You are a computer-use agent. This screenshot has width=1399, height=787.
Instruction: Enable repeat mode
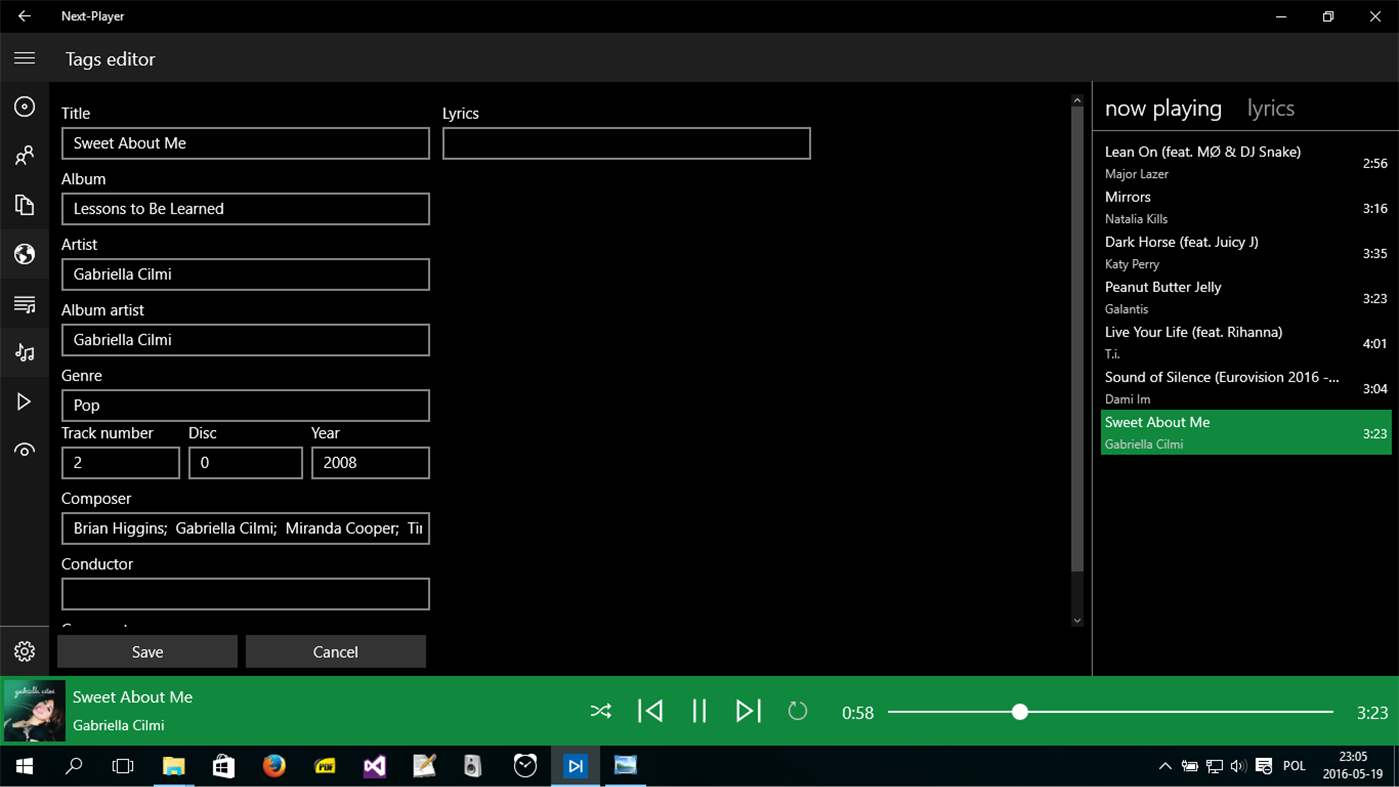(797, 710)
